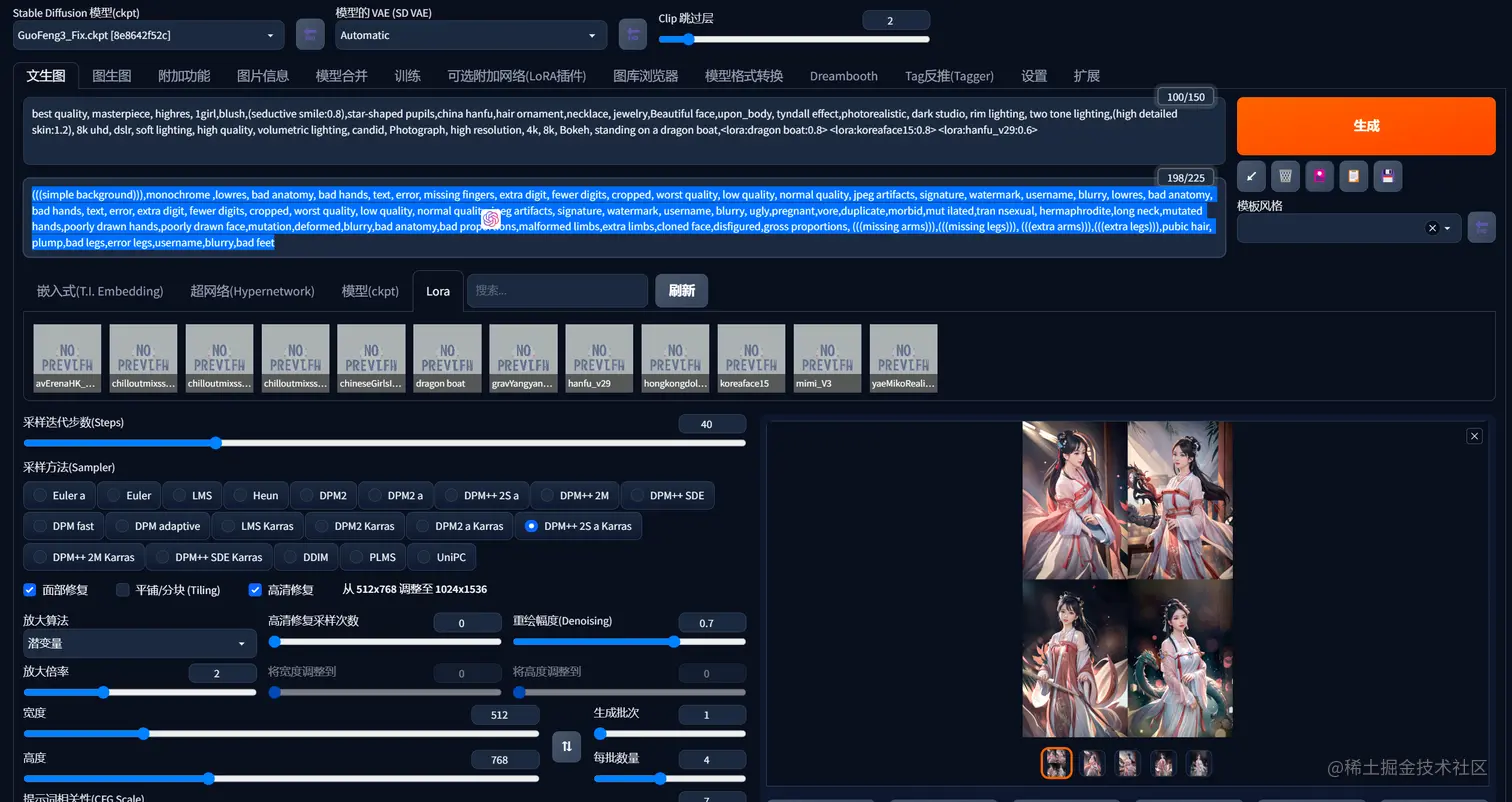Refresh the SD VAE model list
This screenshot has width=1512, height=802.
[x=632, y=35]
